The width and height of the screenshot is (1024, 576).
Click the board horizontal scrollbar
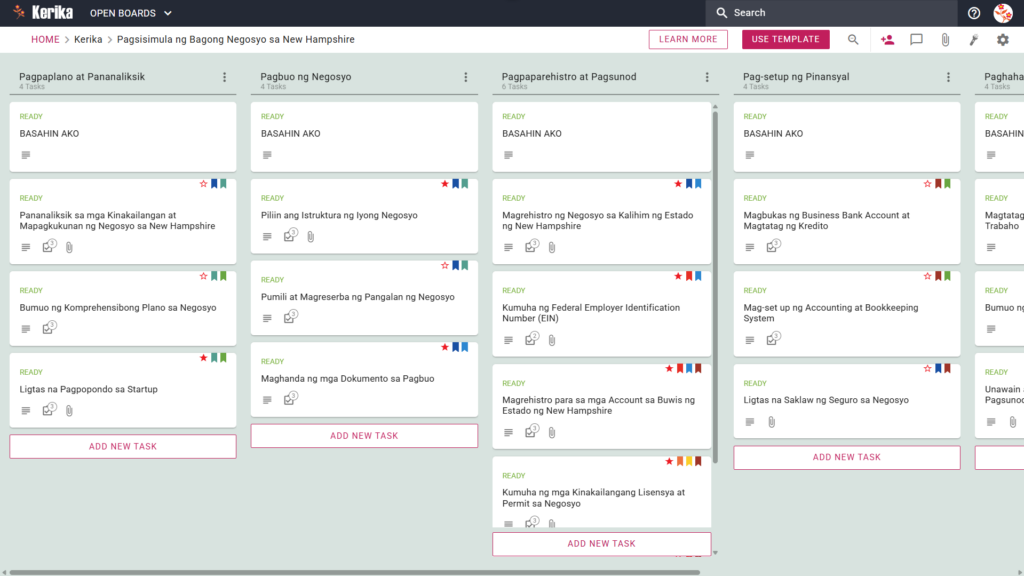(x=355, y=573)
